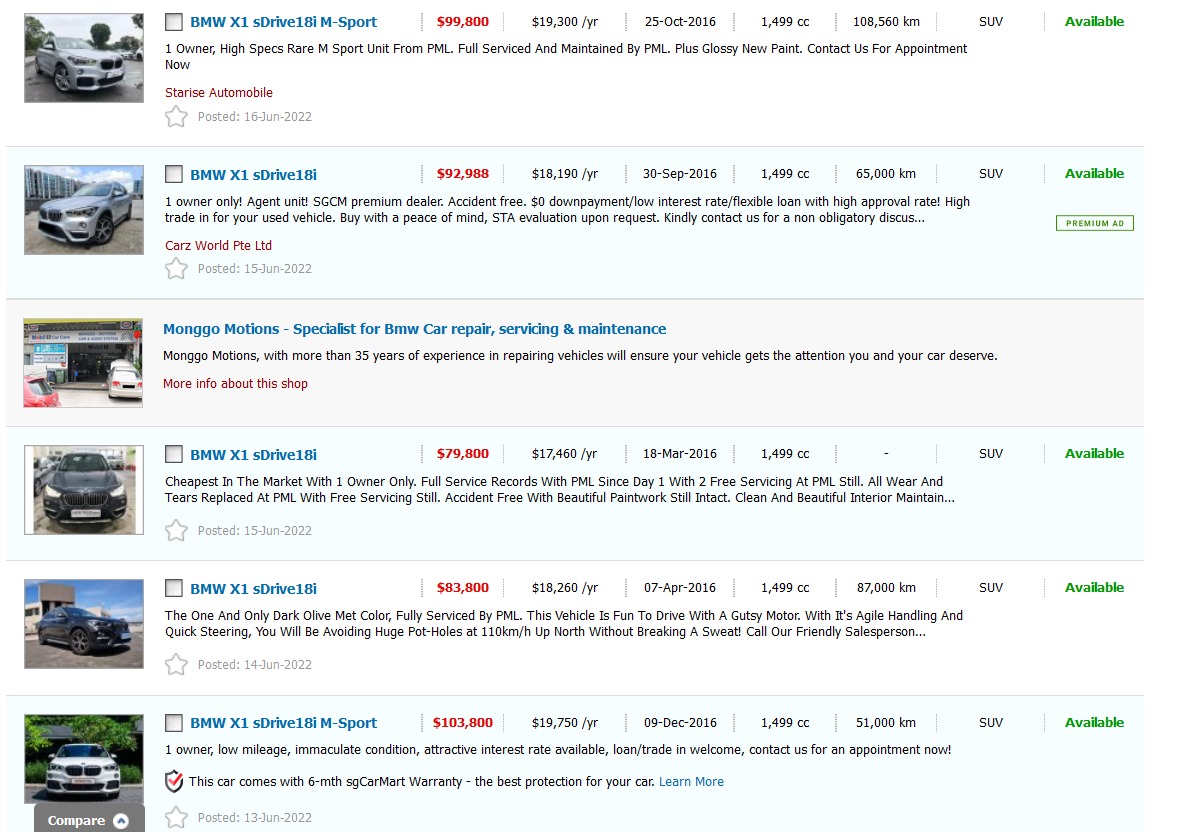Star the 16-Jun-2022 BMW X1 M-Sport listing

(x=176, y=117)
